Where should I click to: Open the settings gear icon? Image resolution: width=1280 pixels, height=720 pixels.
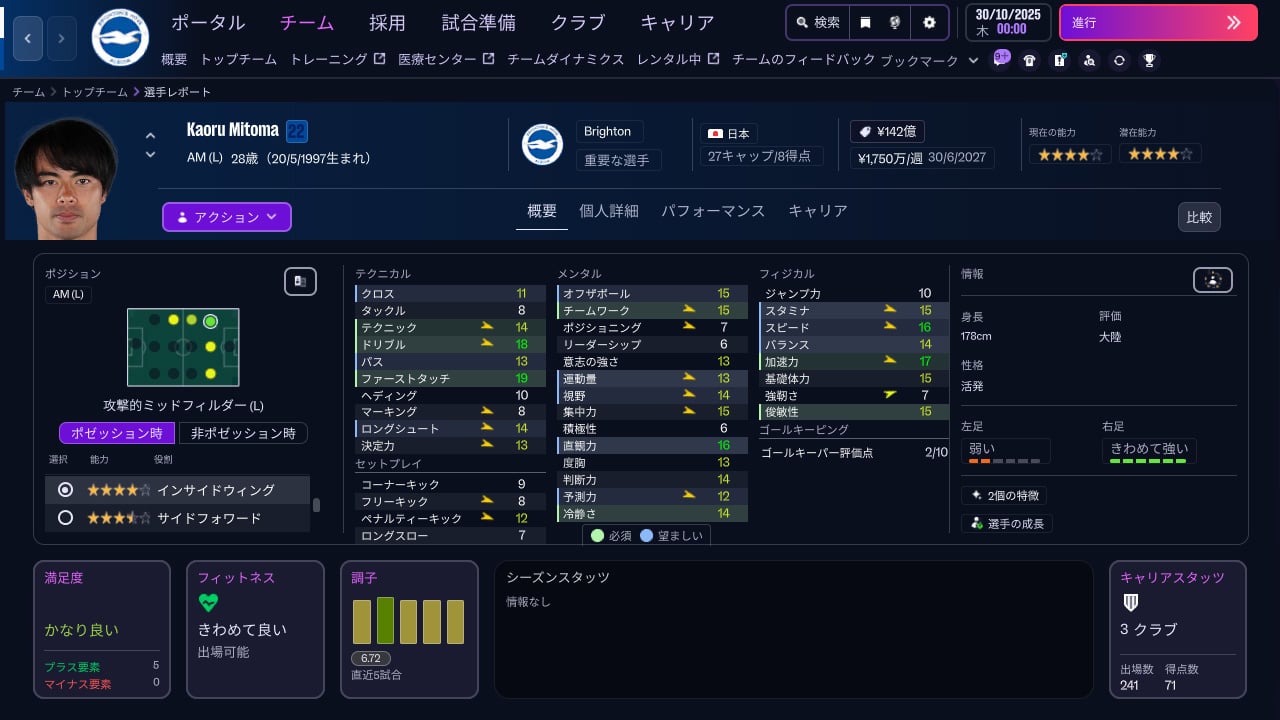(930, 21)
